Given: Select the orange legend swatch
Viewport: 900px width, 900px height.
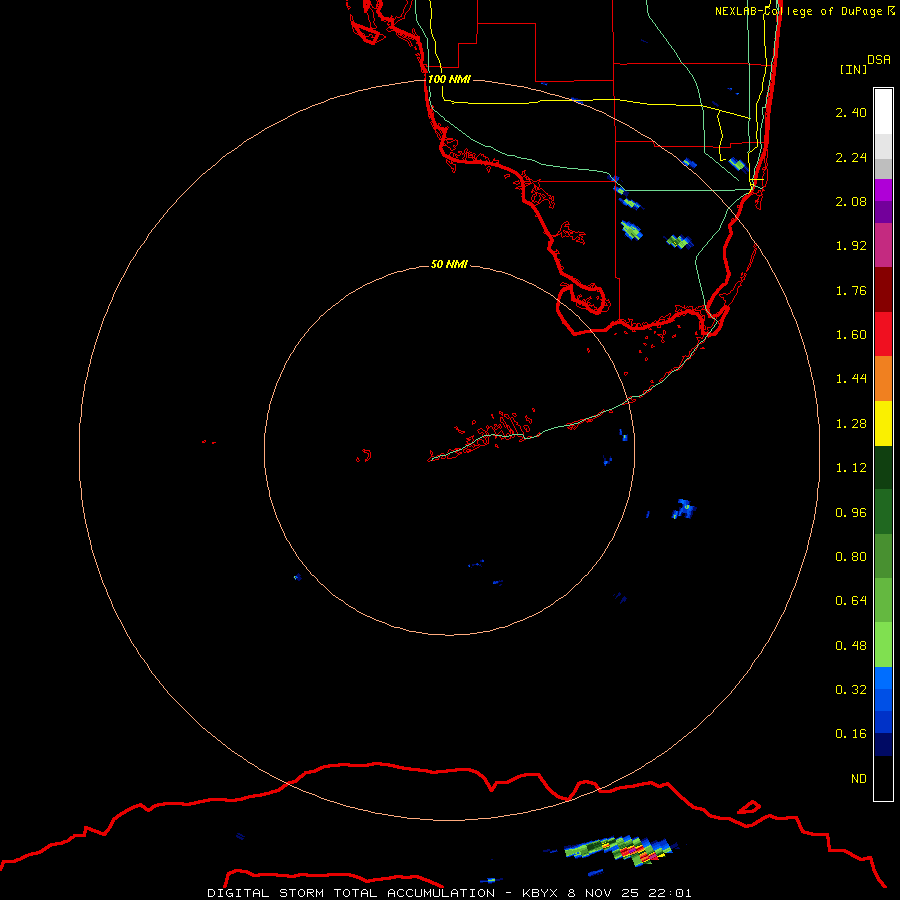Looking at the screenshot, I should click(883, 379).
